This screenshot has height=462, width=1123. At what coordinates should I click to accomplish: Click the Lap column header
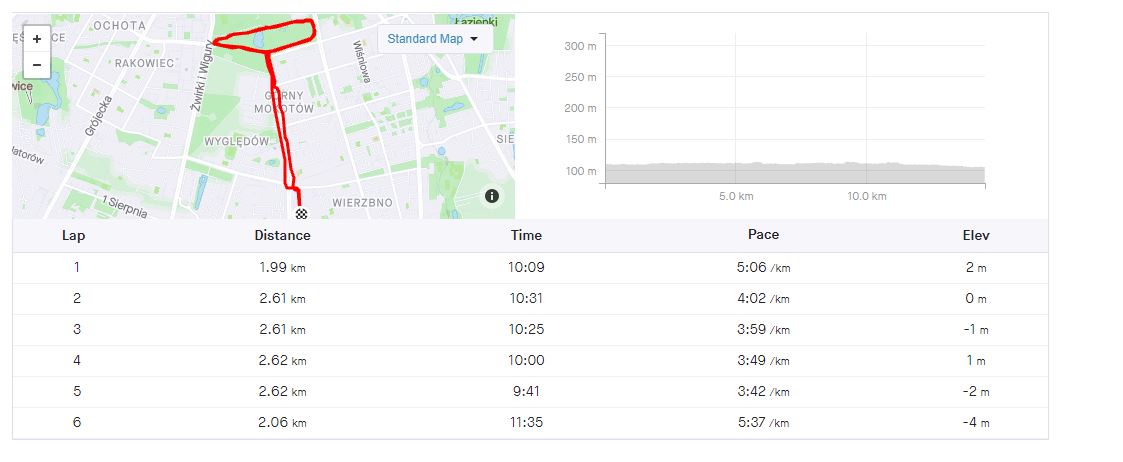76,235
